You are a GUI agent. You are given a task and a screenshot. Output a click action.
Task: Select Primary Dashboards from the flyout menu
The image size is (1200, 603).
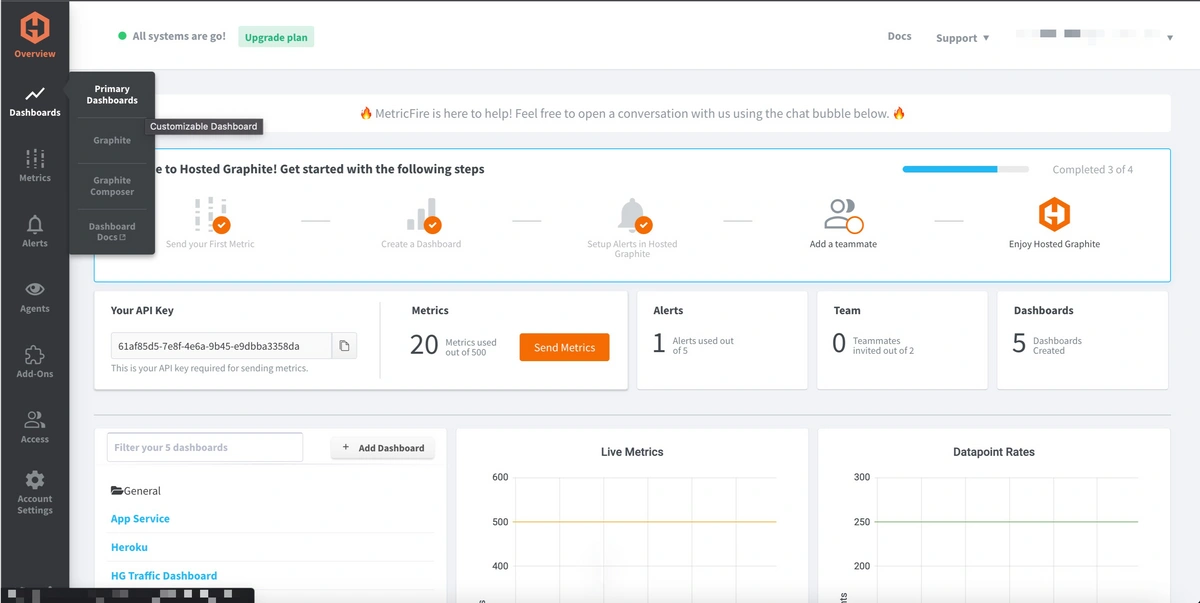112,95
